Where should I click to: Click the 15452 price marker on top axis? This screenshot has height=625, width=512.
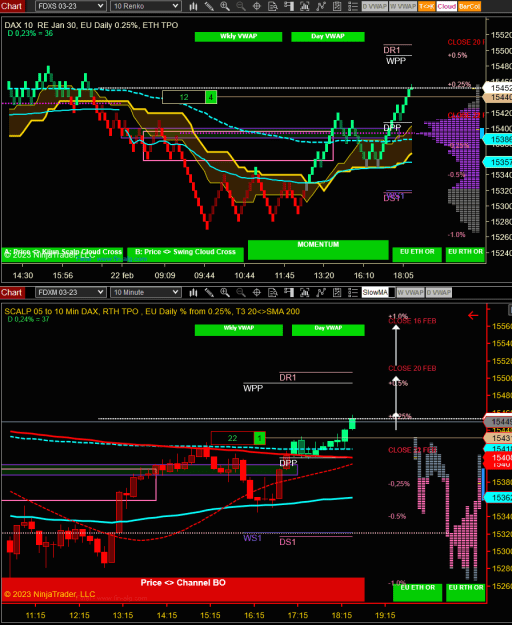click(498, 88)
